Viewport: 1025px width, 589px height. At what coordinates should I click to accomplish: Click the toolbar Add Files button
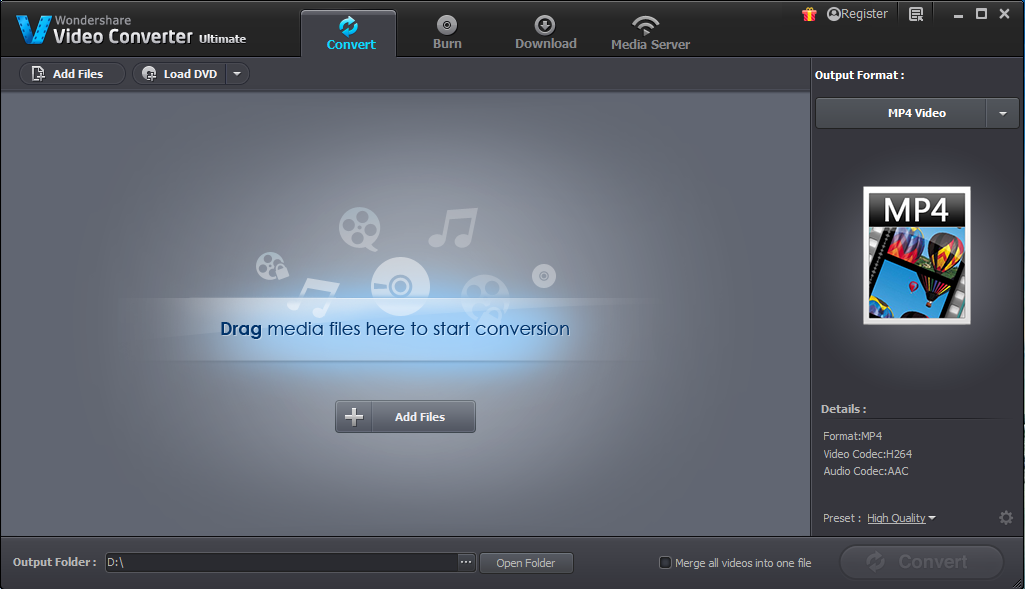[x=72, y=74]
